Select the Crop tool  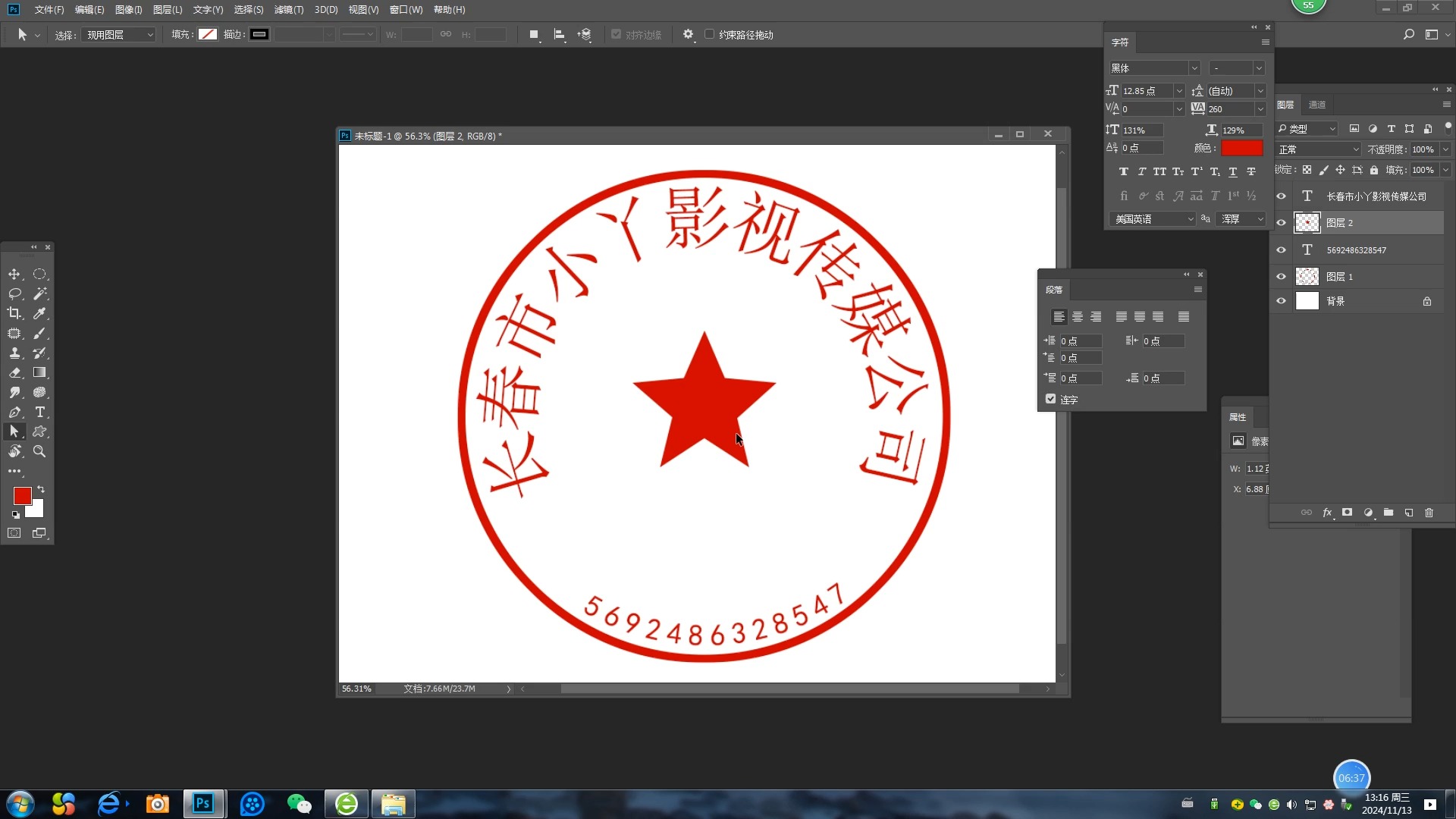tap(14, 313)
